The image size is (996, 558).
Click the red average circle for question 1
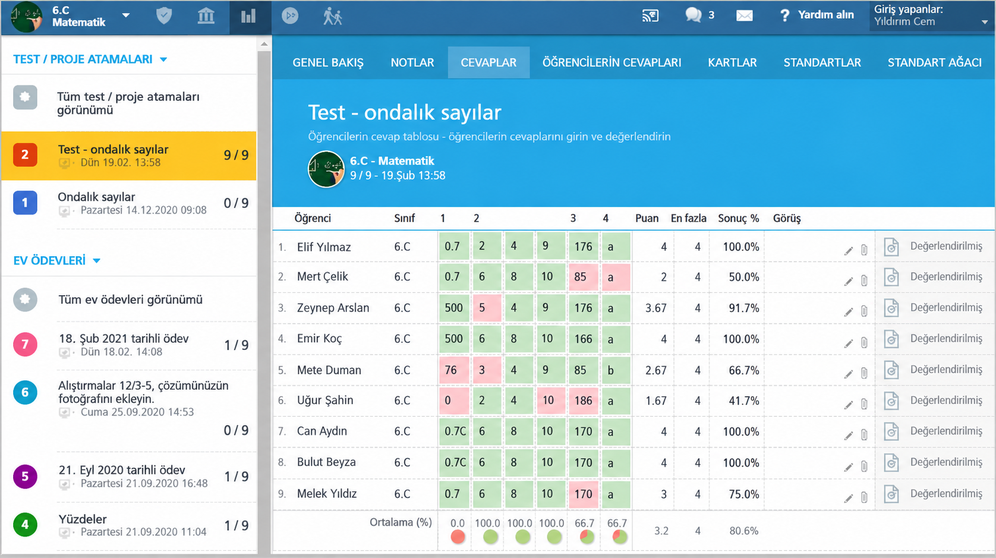(457, 537)
